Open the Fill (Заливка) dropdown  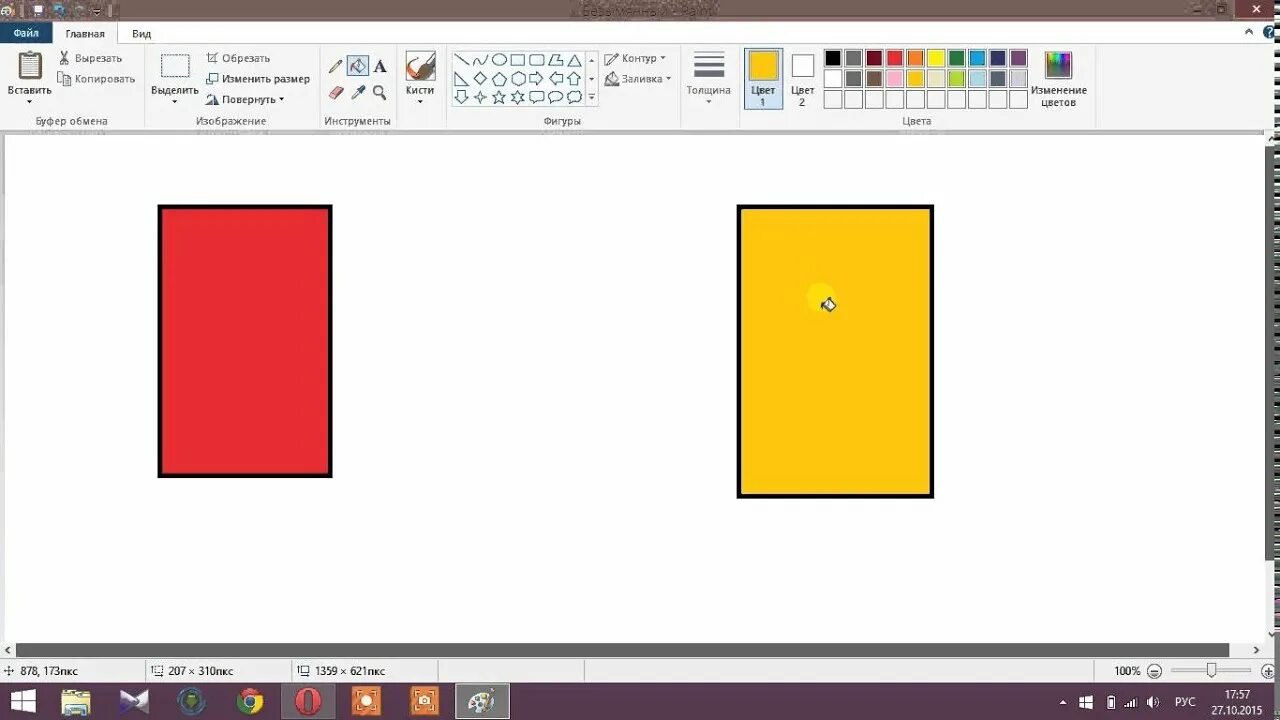[x=638, y=78]
